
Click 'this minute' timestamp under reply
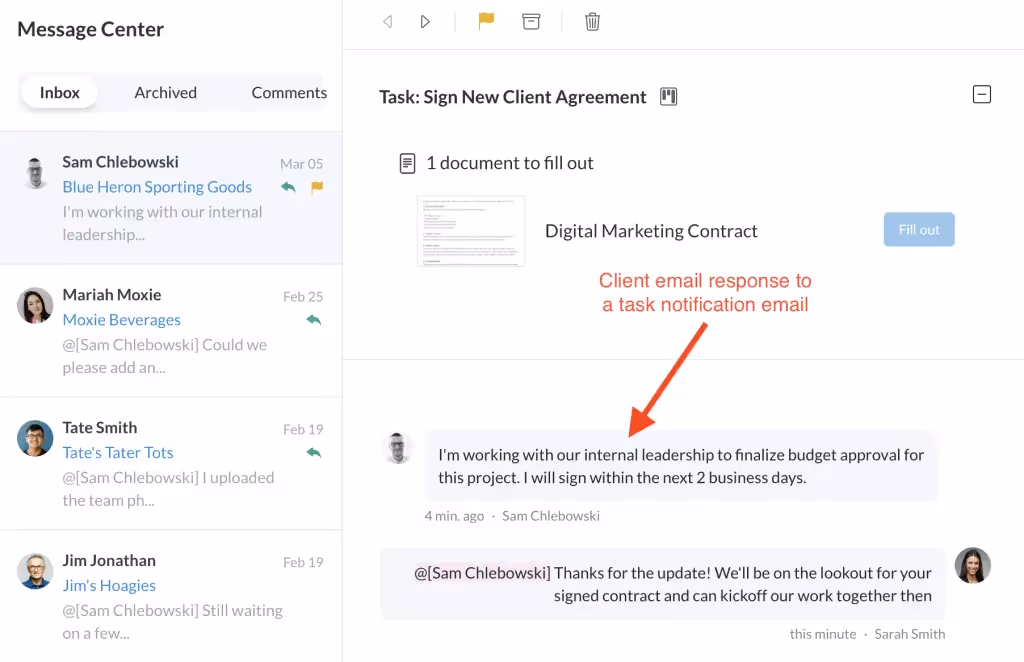(x=823, y=634)
